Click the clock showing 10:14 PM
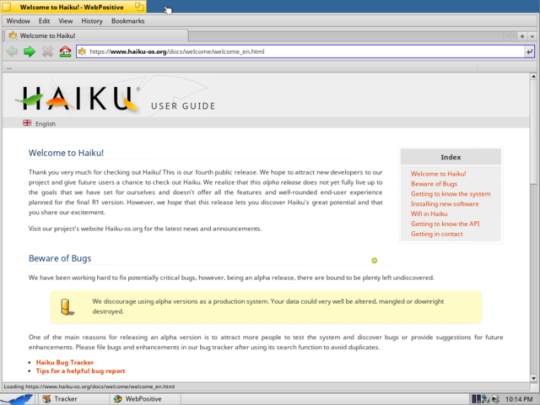This screenshot has width=540, height=405. [519, 399]
